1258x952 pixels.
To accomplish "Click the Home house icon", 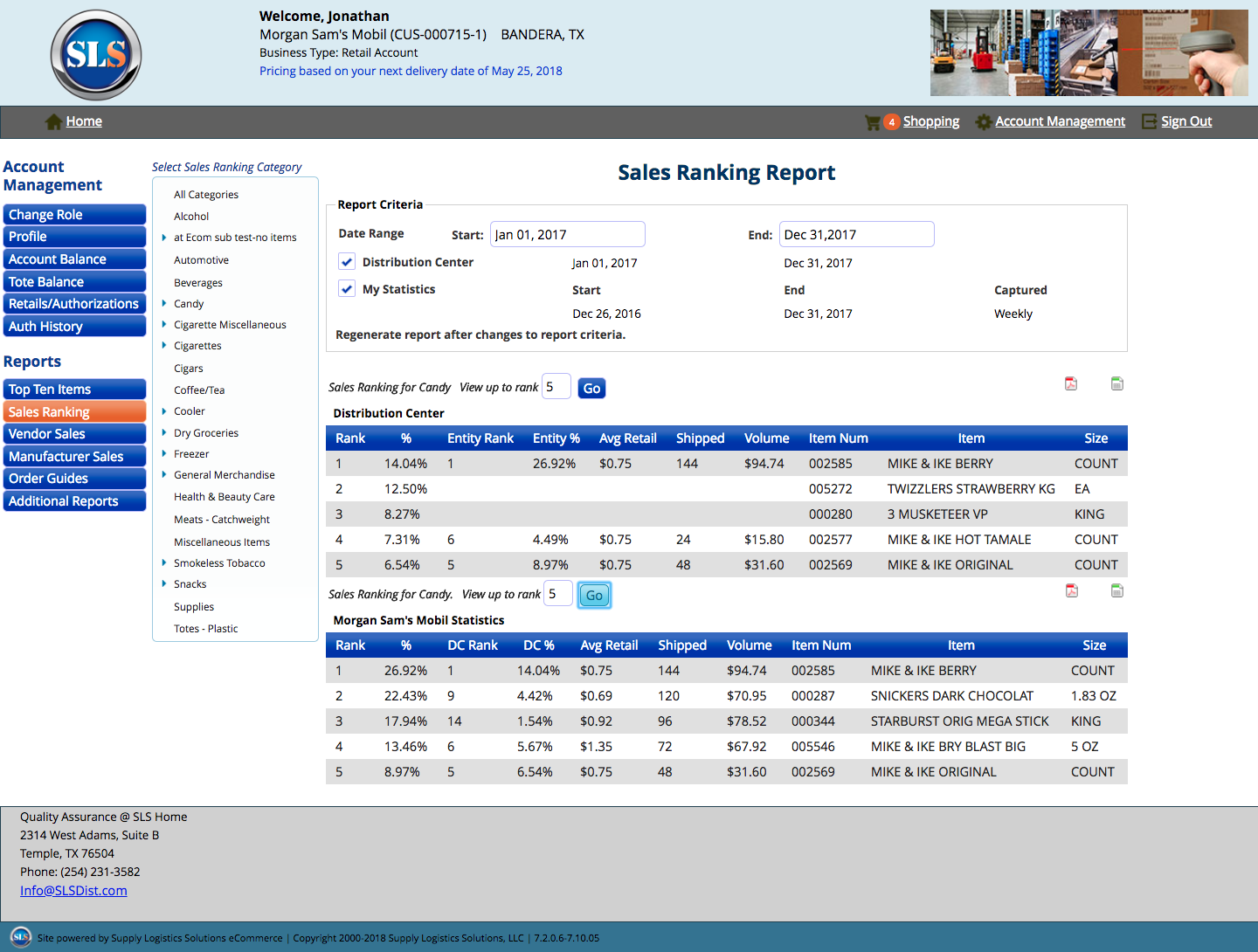I will [x=53, y=121].
